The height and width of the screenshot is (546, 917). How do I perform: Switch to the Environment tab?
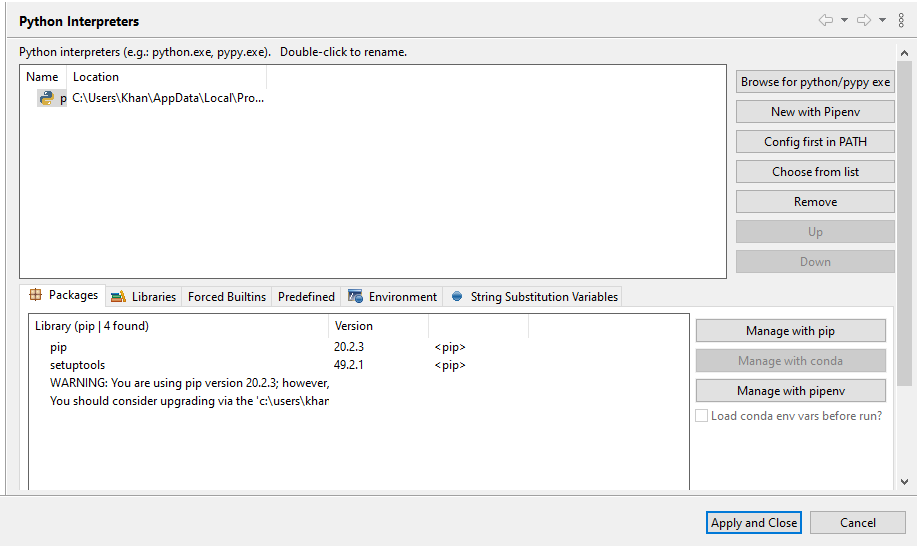pos(392,296)
